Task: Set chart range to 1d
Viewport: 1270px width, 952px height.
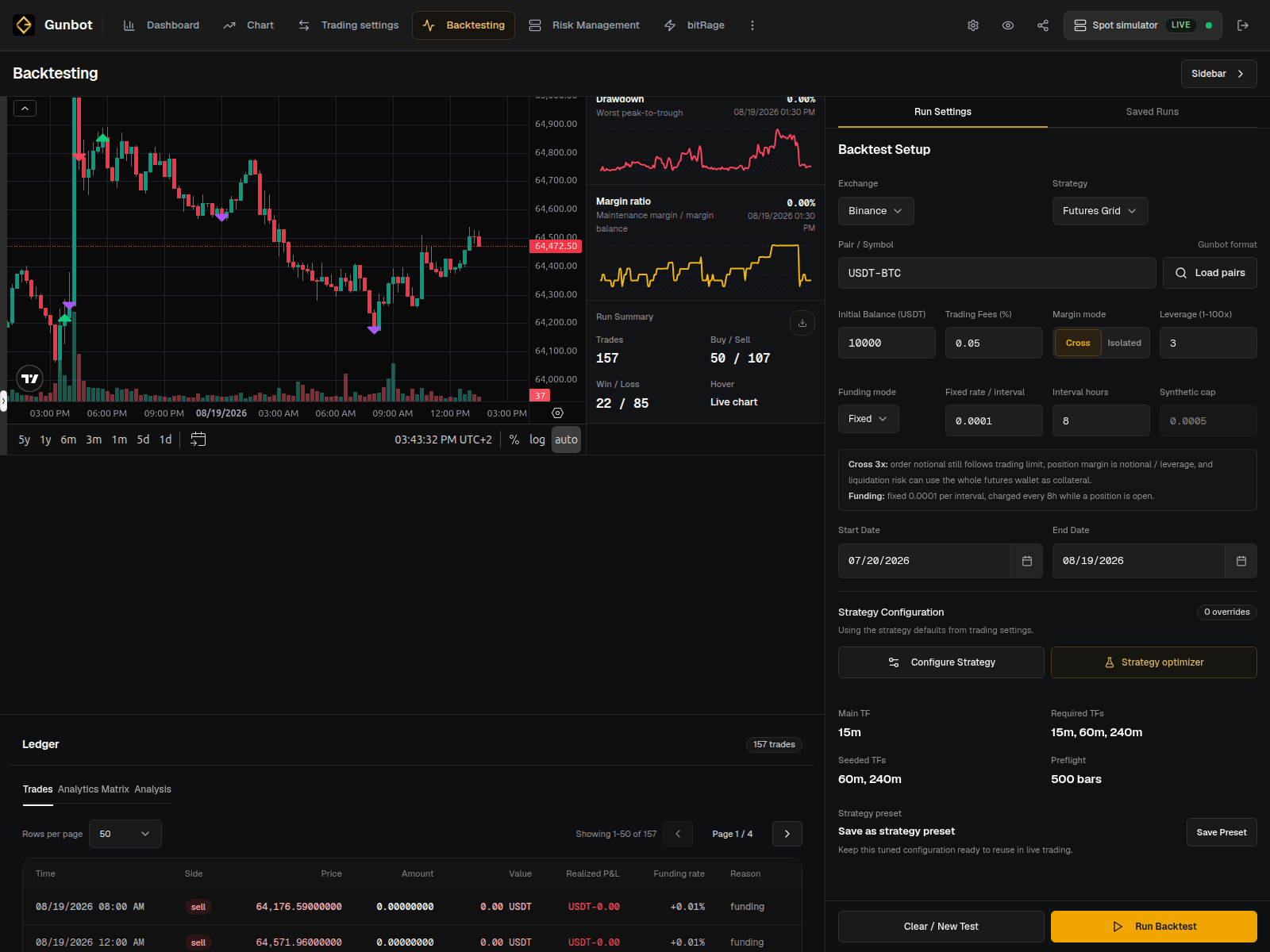Action: pos(165,440)
